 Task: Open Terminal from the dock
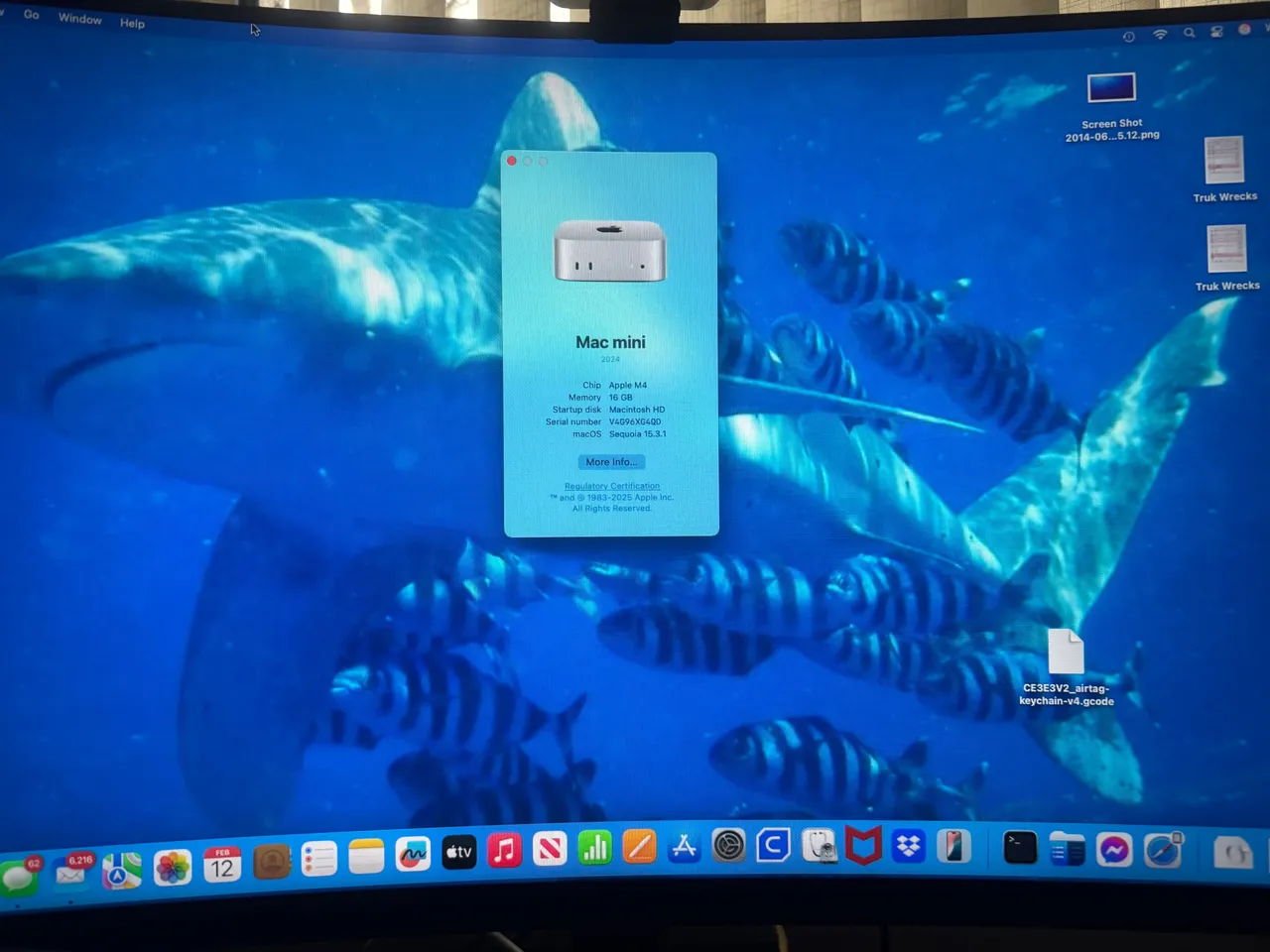[x=1020, y=847]
